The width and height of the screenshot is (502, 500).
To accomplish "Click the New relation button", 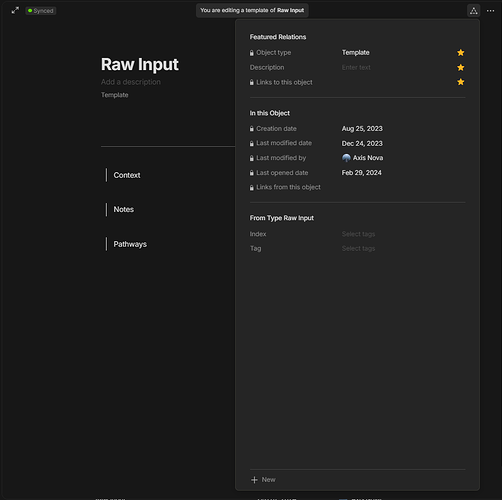I will pos(263,480).
